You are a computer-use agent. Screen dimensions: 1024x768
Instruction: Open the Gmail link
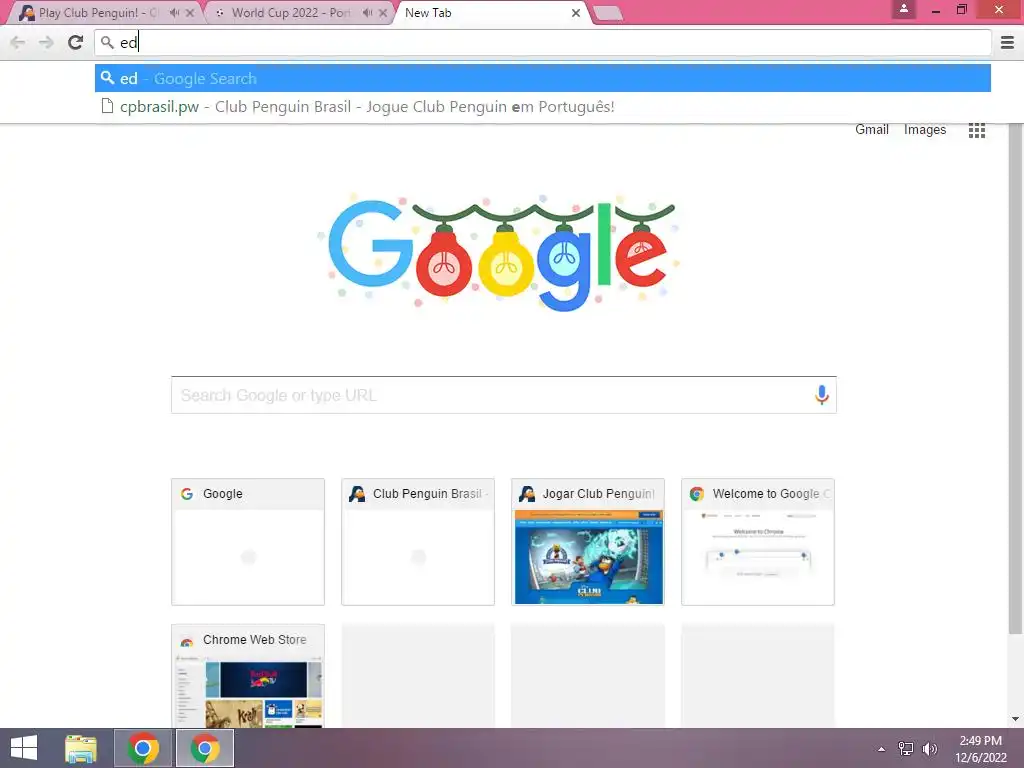pos(871,129)
